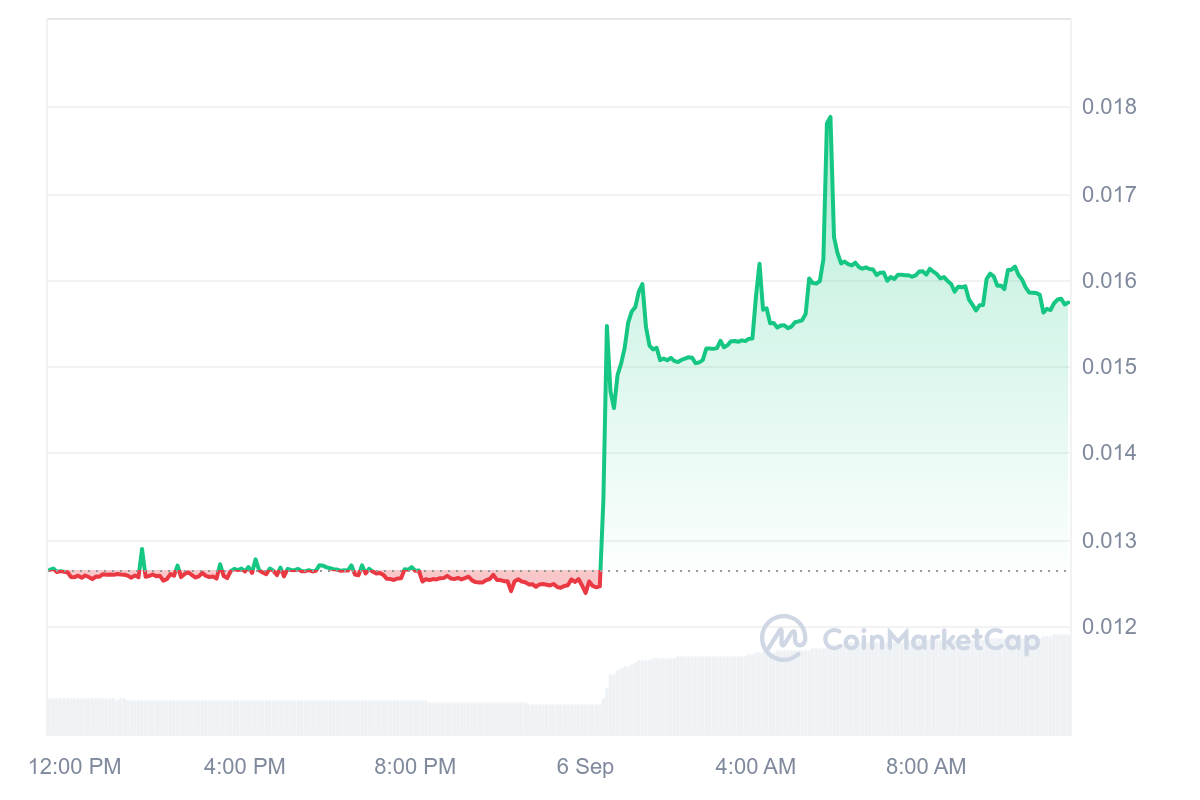Click the 4:00 AM time axis label
This screenshot has height=800, width=1200.
click(x=755, y=767)
